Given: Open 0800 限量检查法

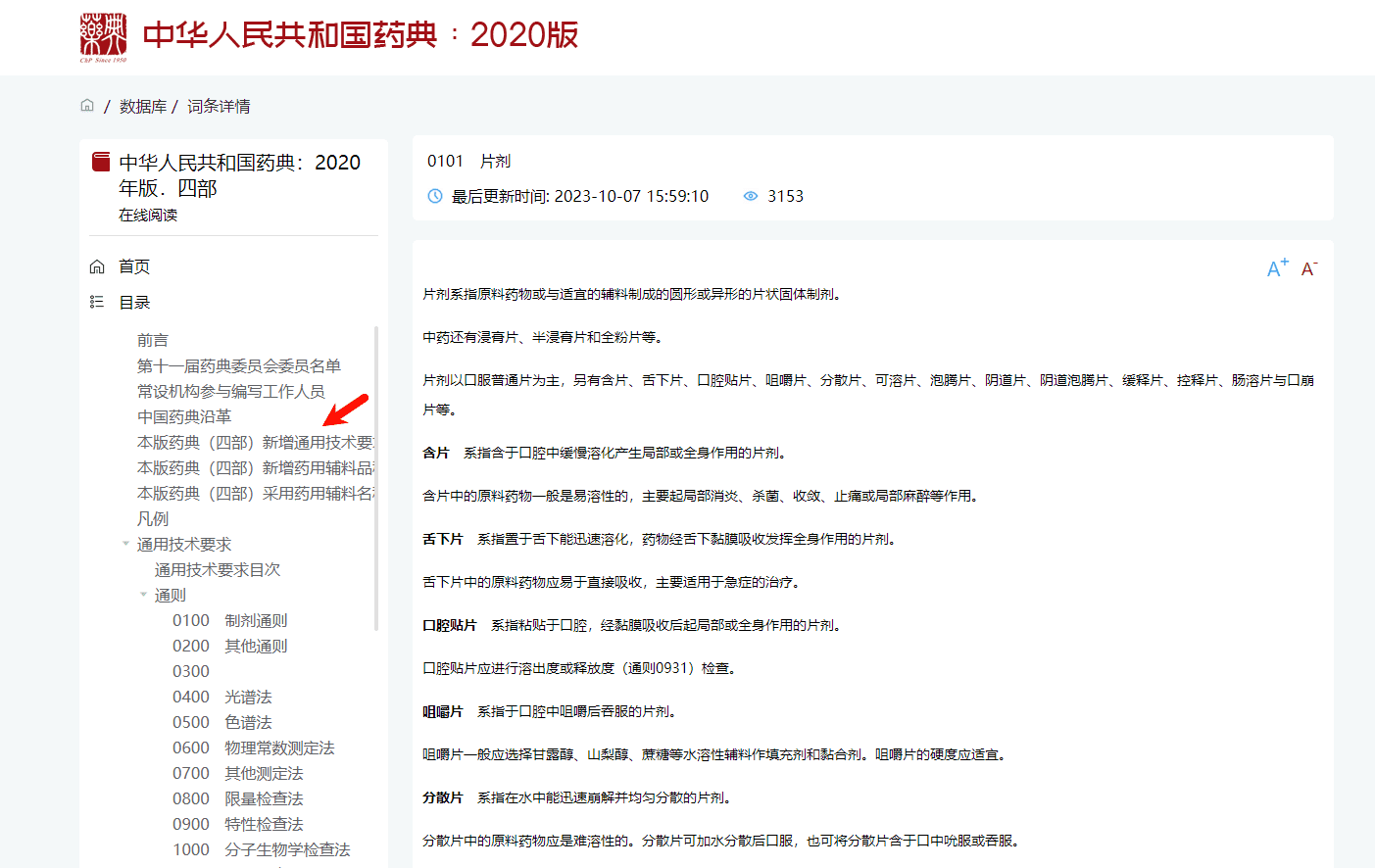Looking at the screenshot, I should [x=238, y=798].
